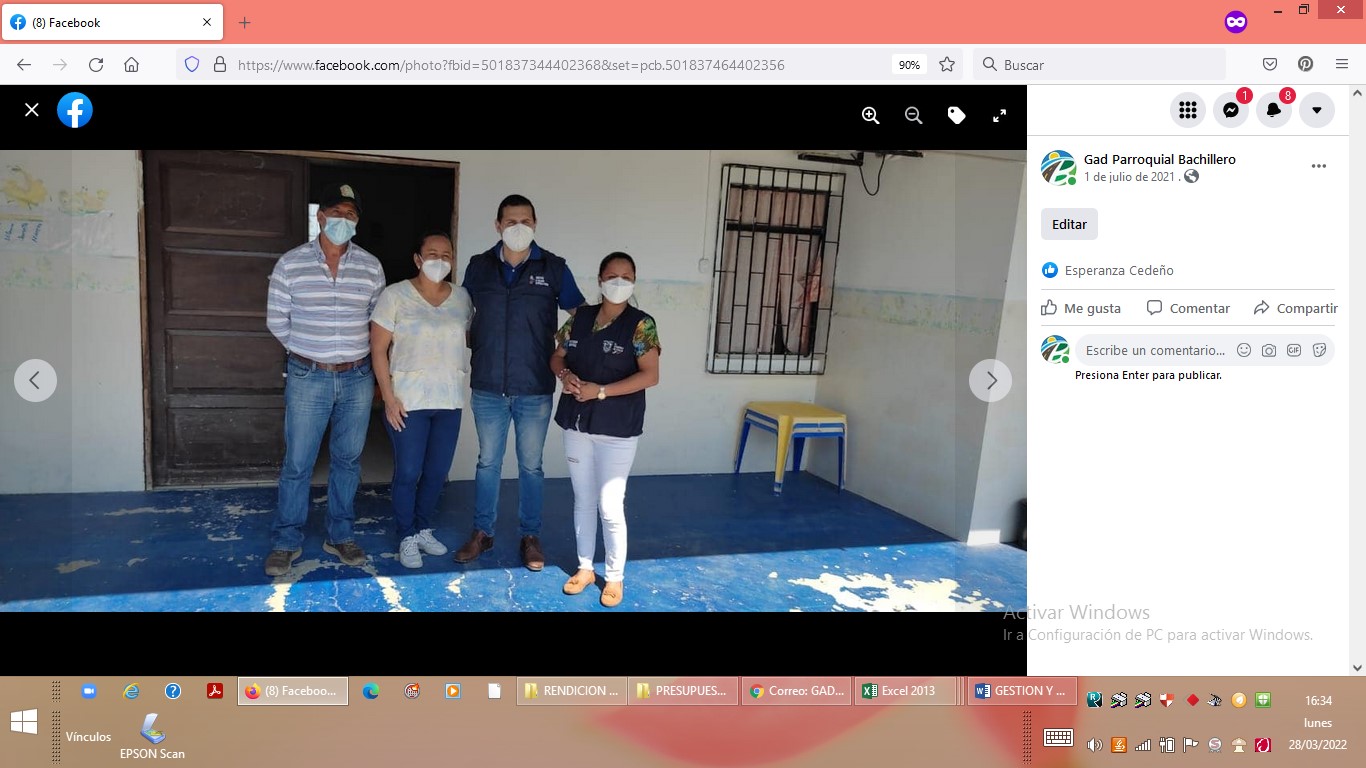Zoom in on the photo with magnifier plus
Image resolution: width=1366 pixels, height=768 pixels.
coord(870,116)
